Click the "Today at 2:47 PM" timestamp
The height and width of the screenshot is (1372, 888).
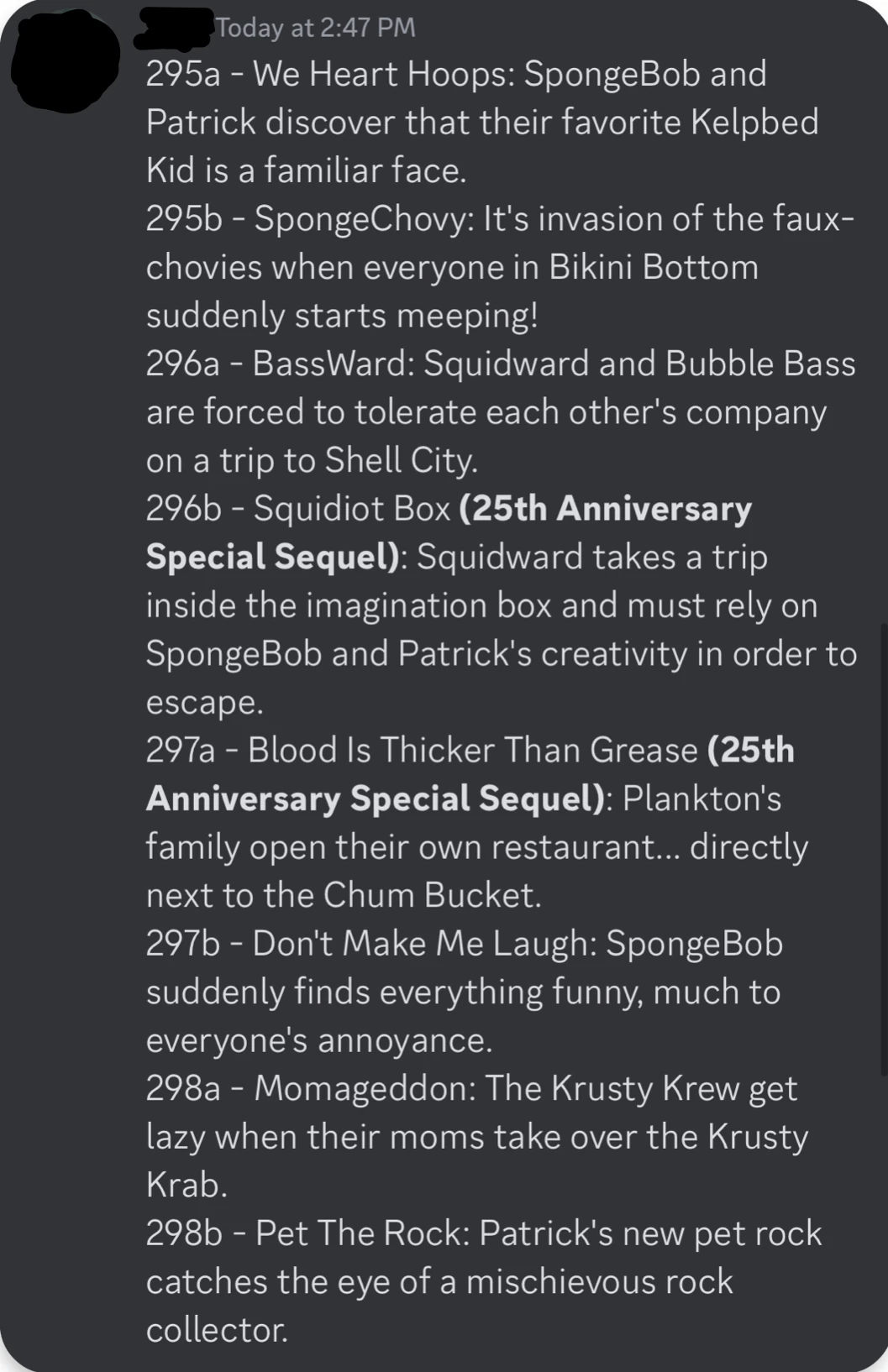point(316,28)
